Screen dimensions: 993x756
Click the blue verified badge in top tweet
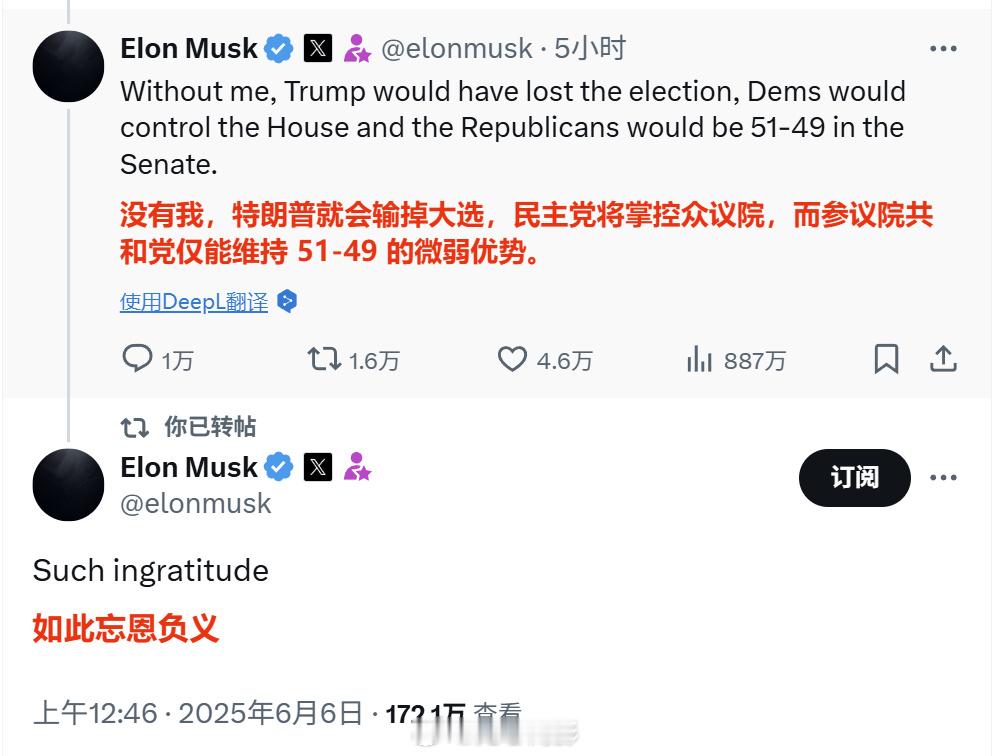click(279, 49)
